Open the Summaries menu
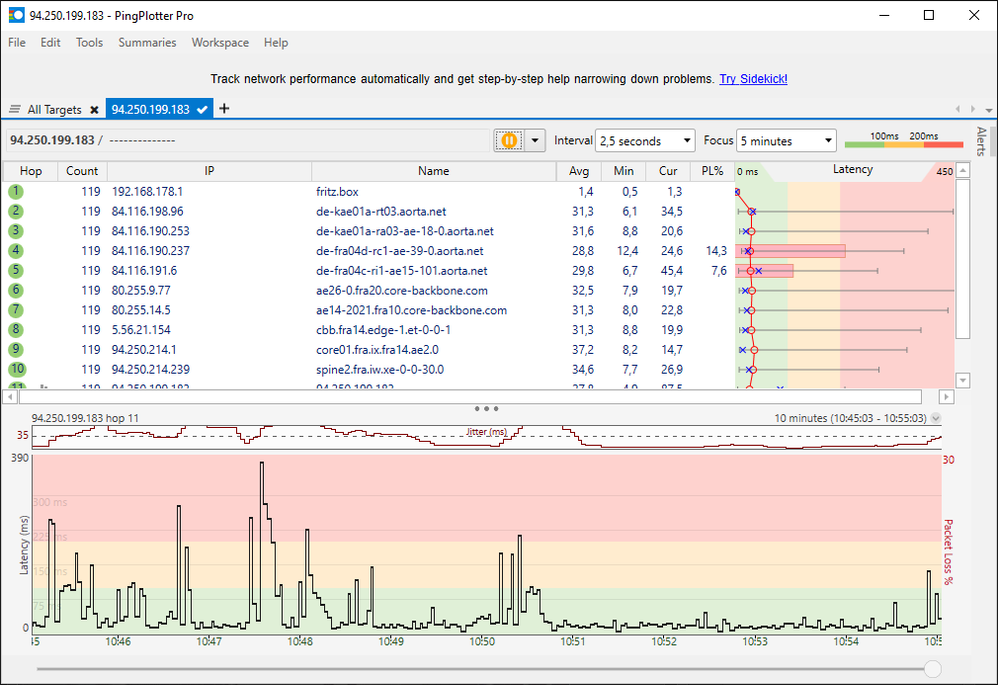This screenshot has width=998, height=685. click(x=147, y=43)
